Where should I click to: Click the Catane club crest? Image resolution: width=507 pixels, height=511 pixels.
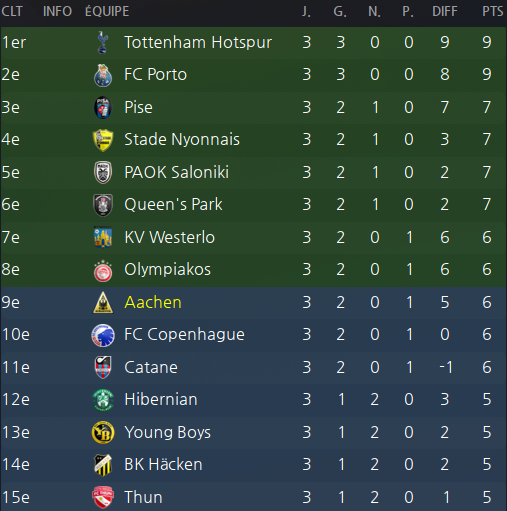point(103,367)
